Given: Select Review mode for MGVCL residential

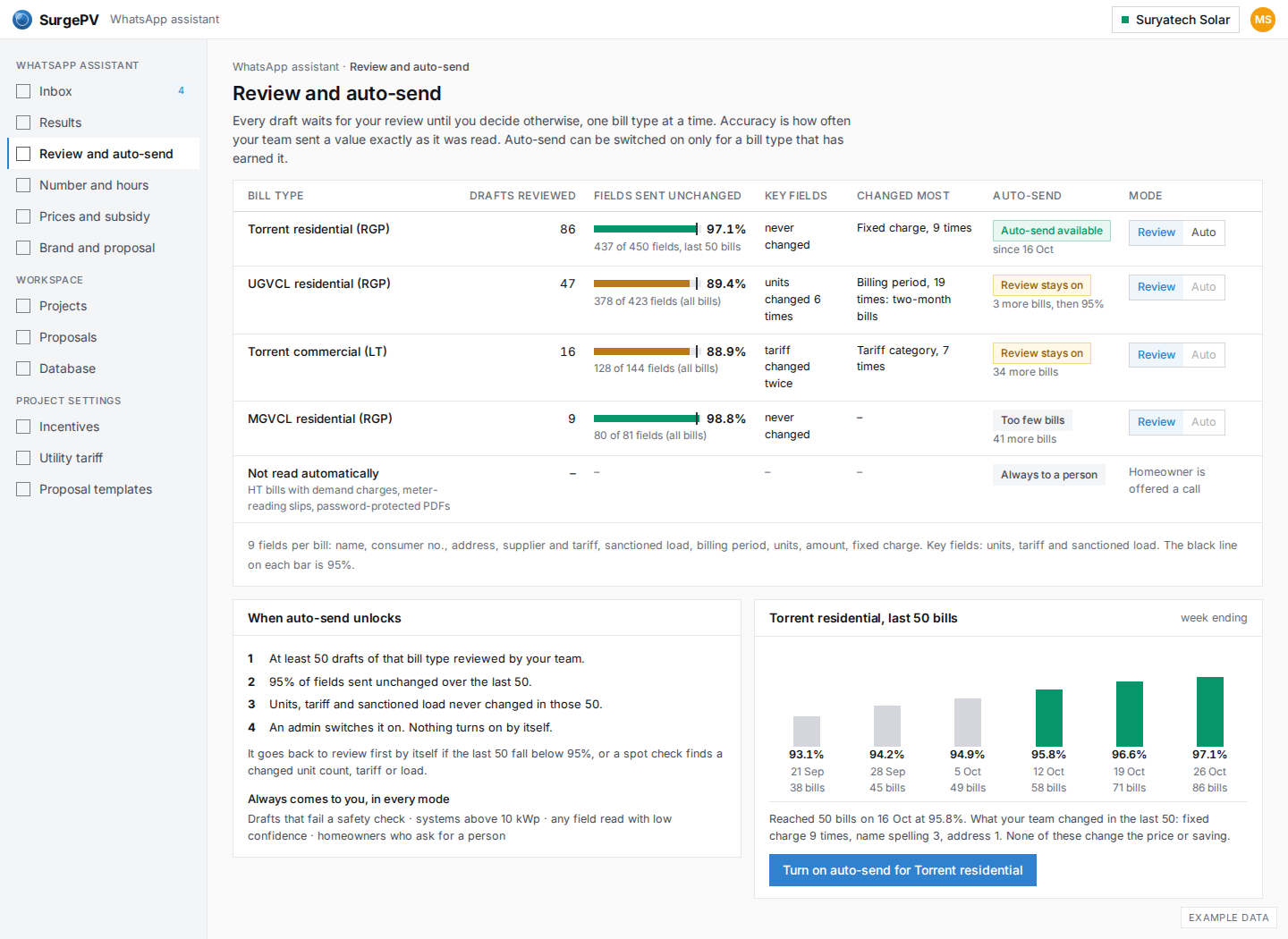Looking at the screenshot, I should (x=1157, y=422).
